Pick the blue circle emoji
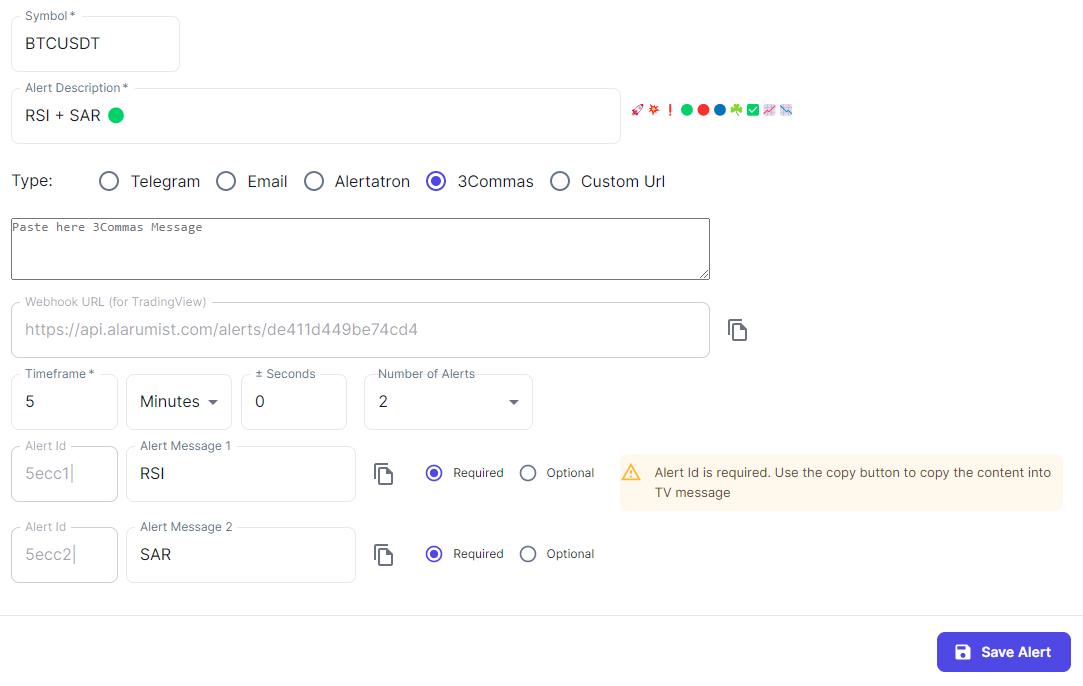This screenshot has height=686, width=1083. point(720,110)
